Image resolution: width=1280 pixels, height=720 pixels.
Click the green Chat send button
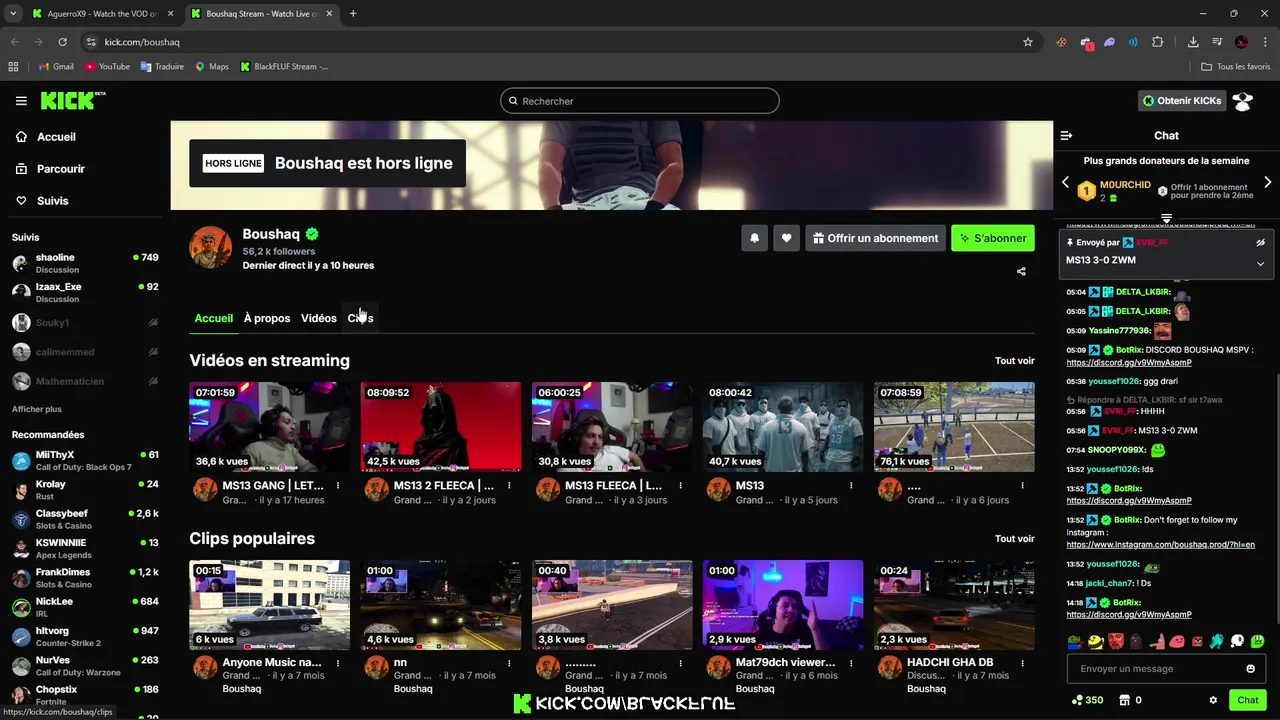click(1248, 700)
